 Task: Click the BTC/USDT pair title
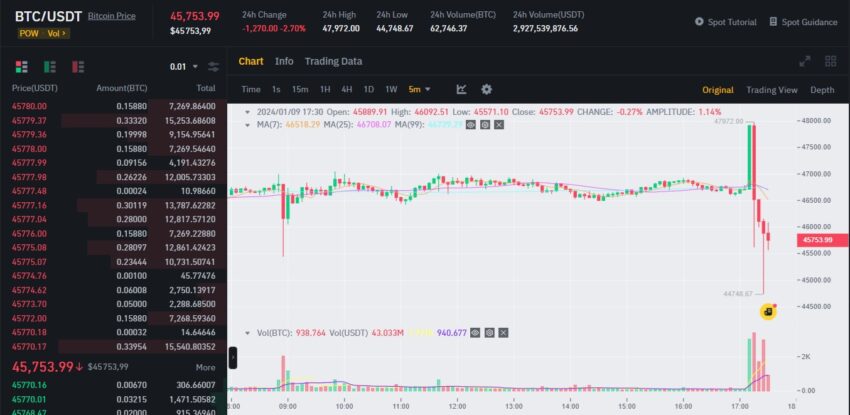pos(48,16)
